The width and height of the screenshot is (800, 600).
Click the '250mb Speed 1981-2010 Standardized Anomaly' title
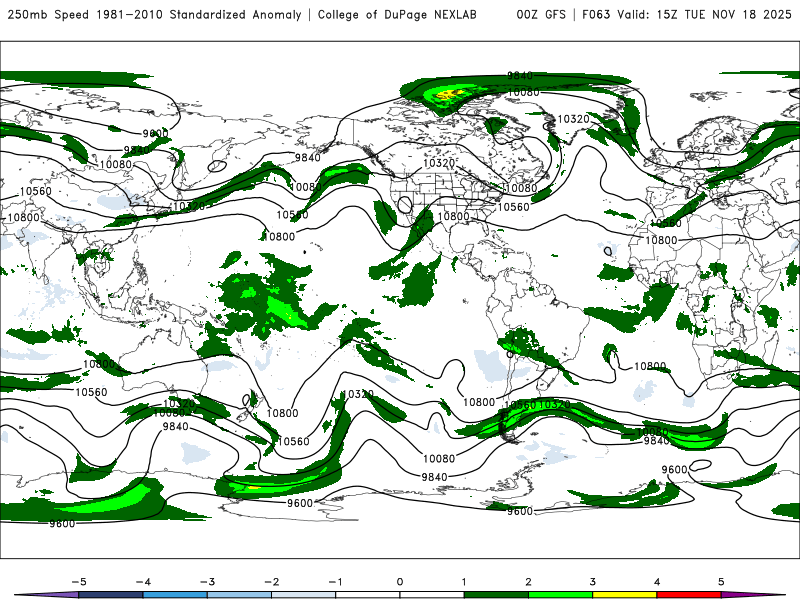click(x=155, y=14)
